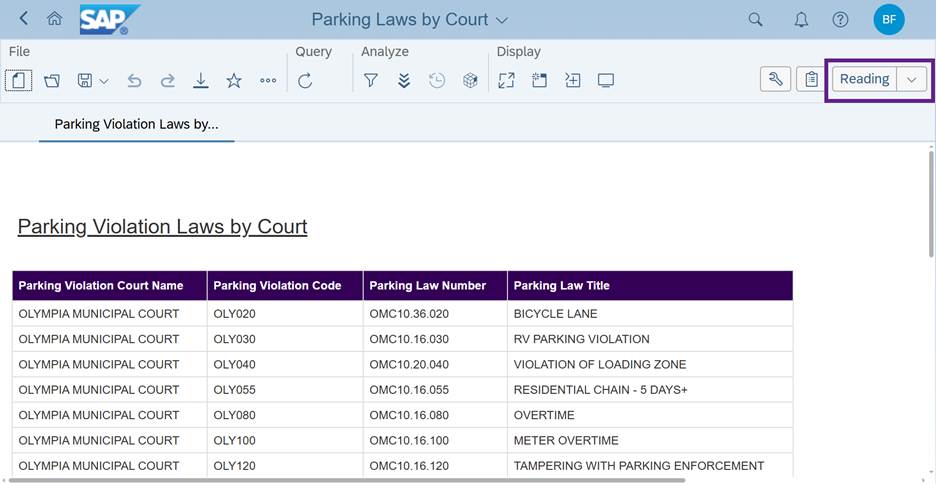Refresh the query
The width and height of the screenshot is (936, 484).
click(305, 80)
